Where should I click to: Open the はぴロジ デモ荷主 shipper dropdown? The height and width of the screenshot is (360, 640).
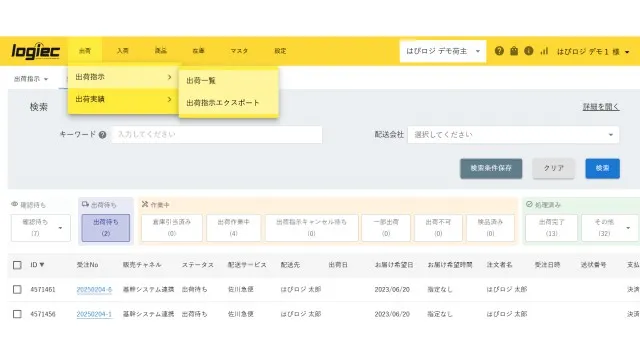443,51
